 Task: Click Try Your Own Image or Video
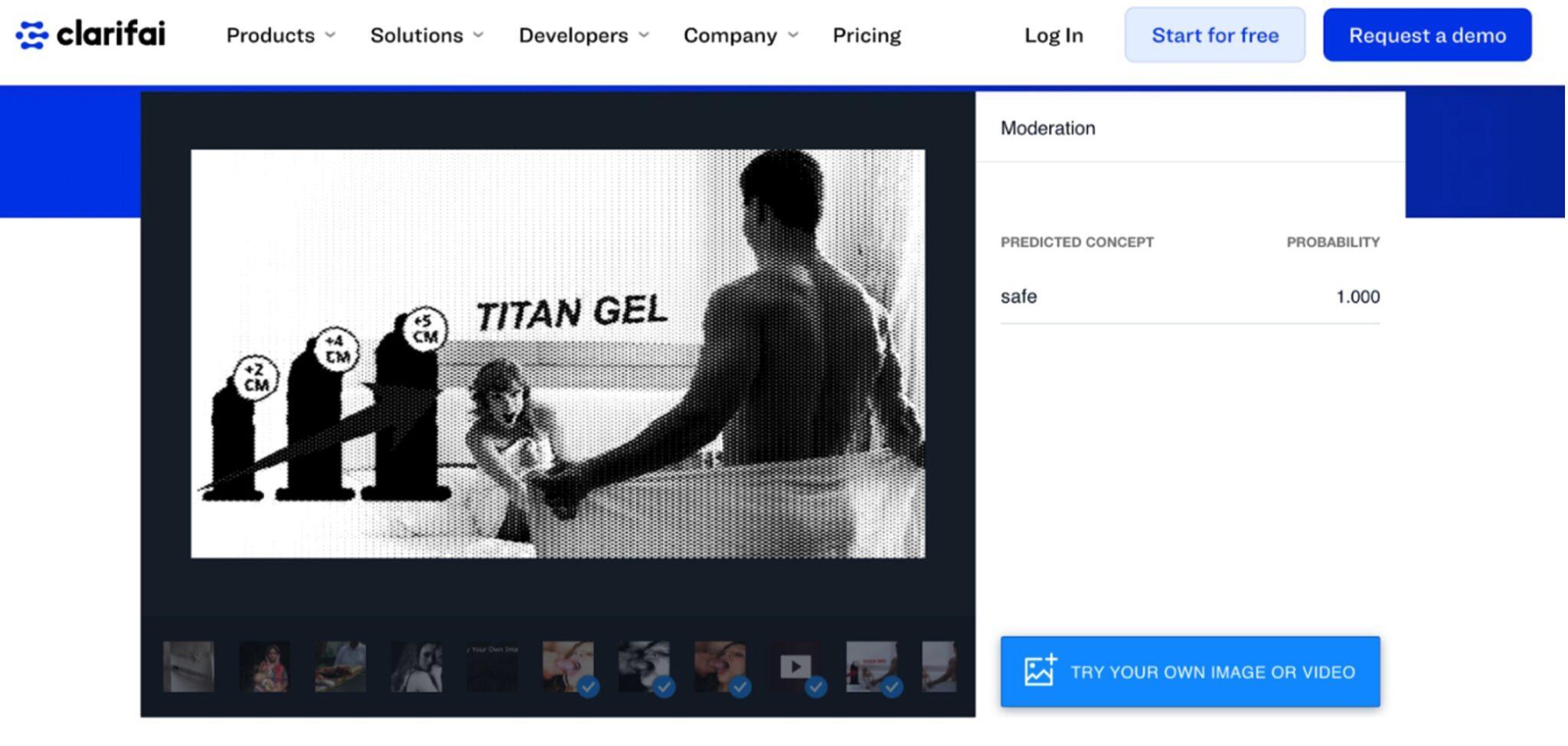pyautogui.click(x=1190, y=672)
